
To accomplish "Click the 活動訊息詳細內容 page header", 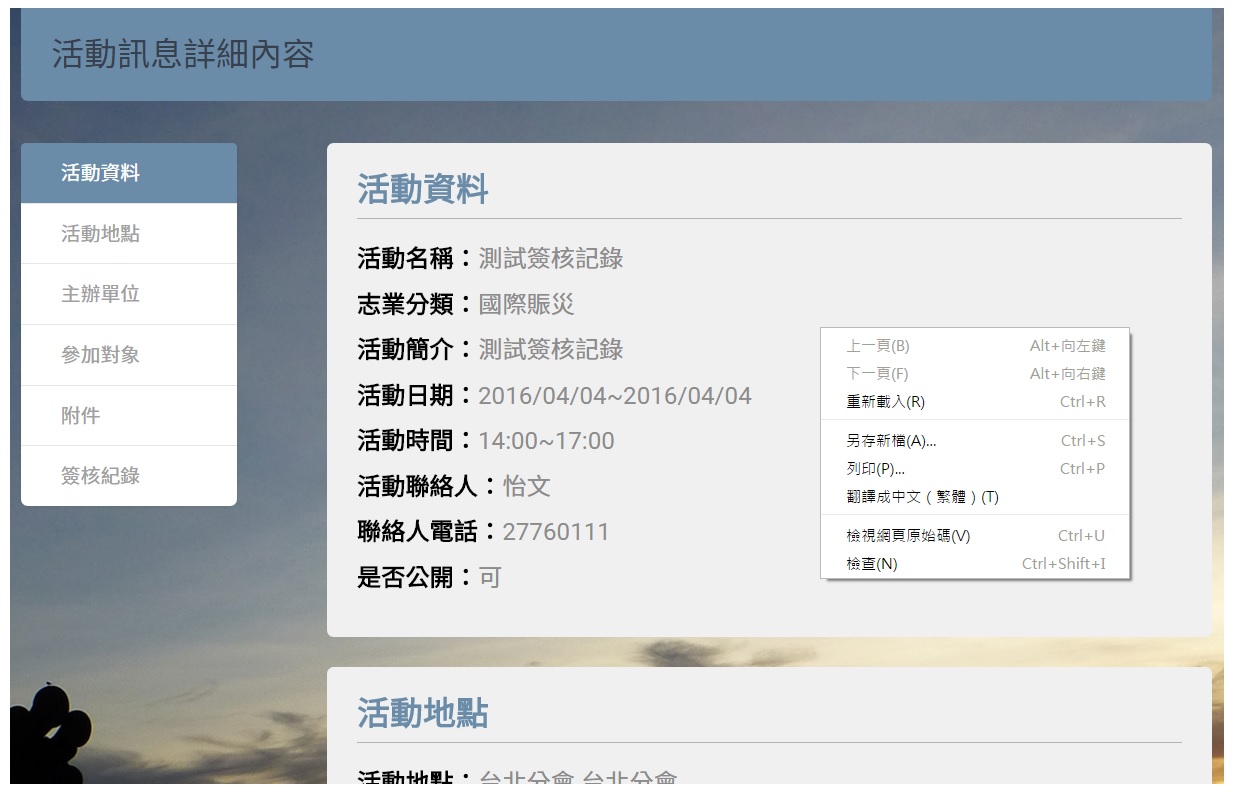I will pos(183,54).
